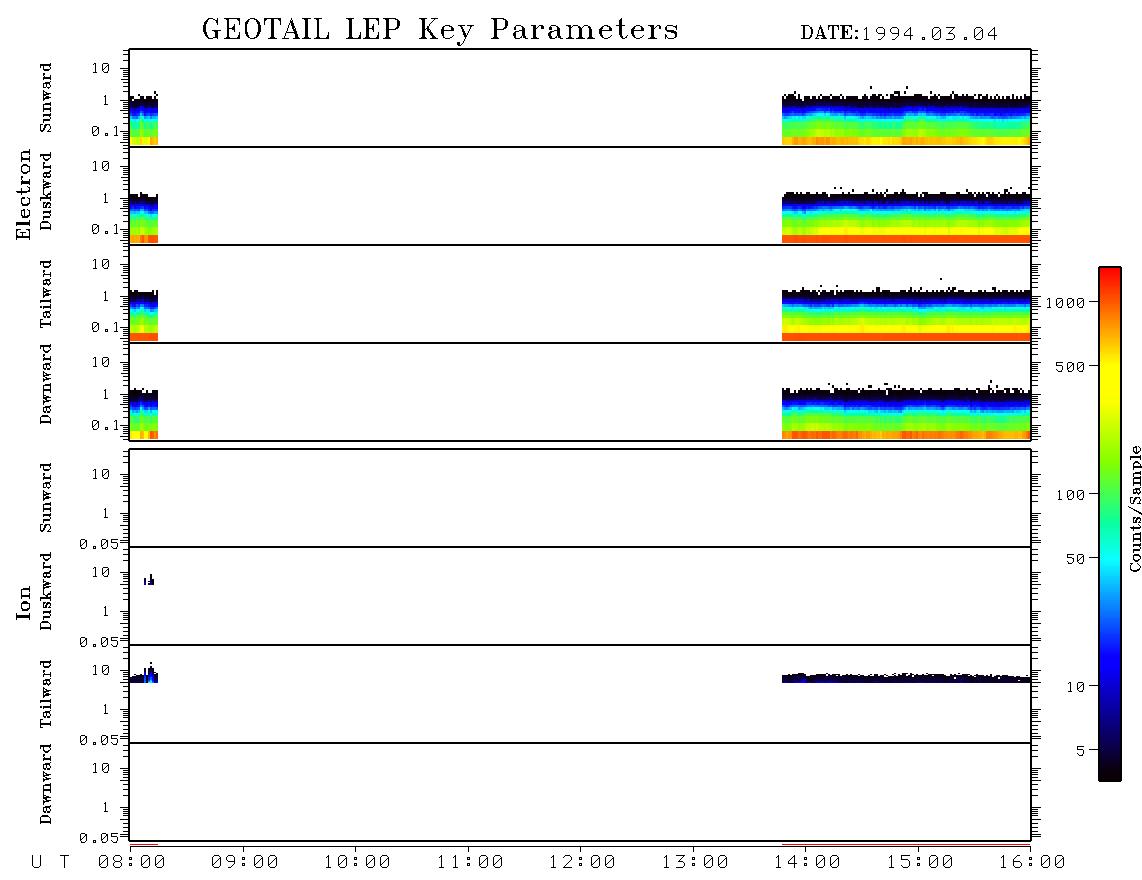Click the '11:00' time tick label
Viewport: 1142px width, 880px height.
[x=470, y=862]
